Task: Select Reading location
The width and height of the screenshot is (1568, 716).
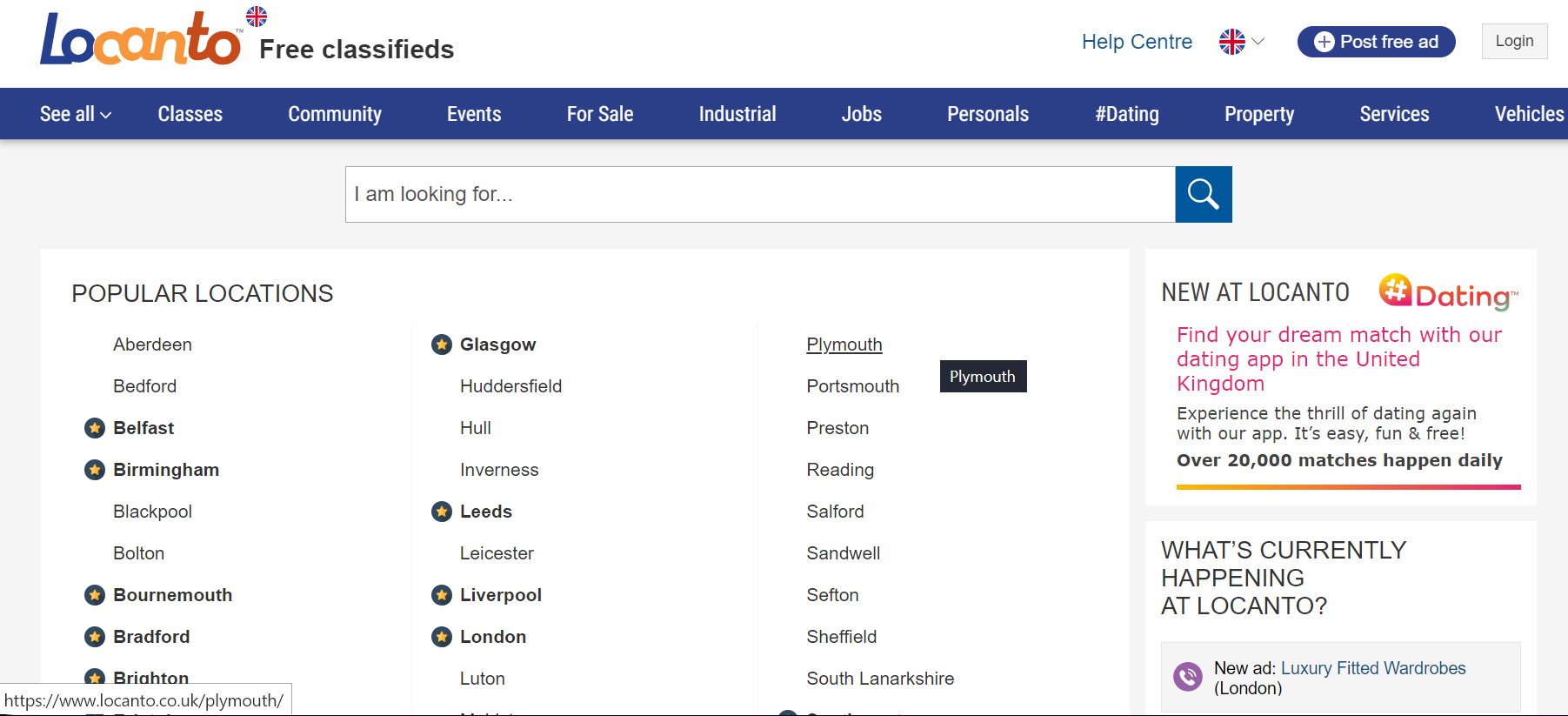Action: coord(840,470)
